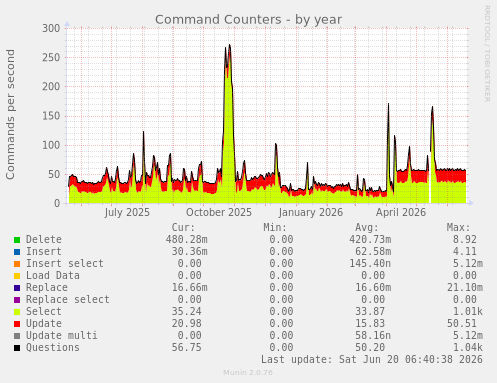Click the 'Last update' timestamp line
The image size is (497, 383).
click(372, 359)
